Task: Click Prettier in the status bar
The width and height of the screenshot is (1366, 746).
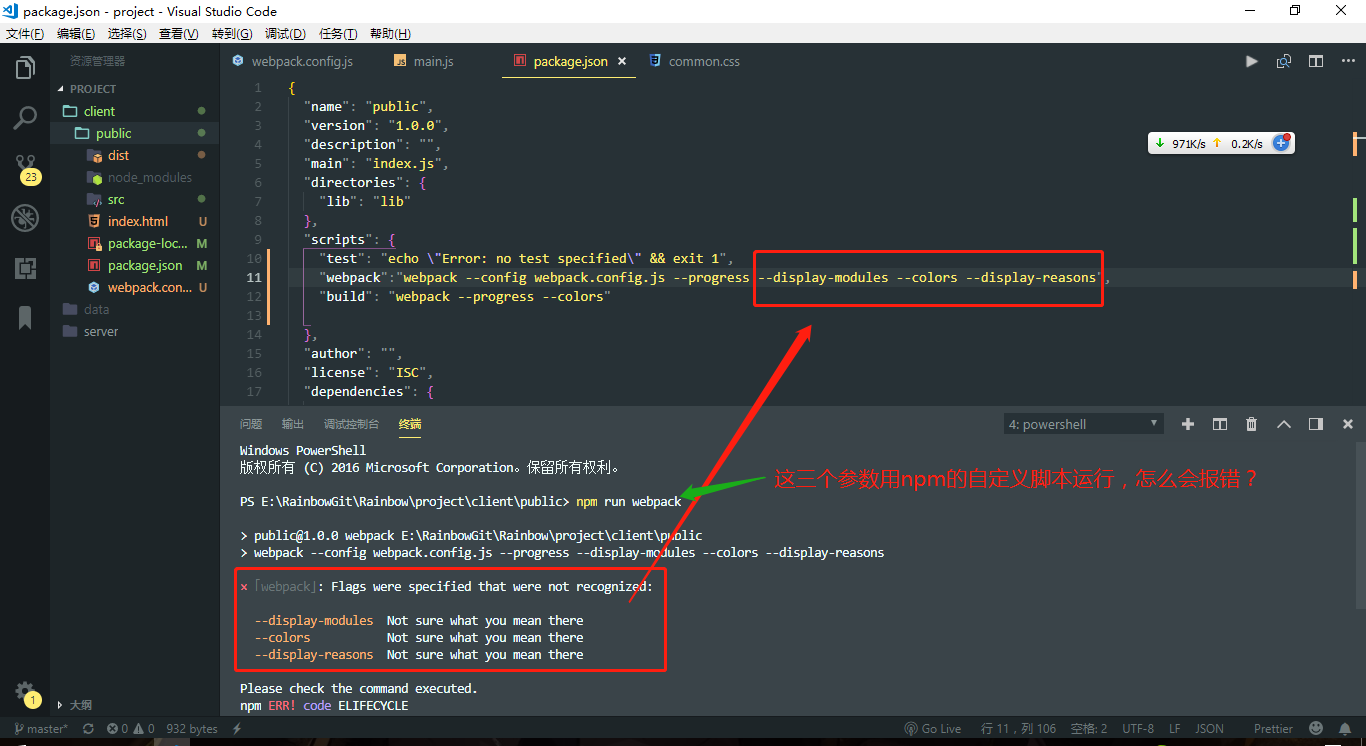Action: pos(1273,729)
